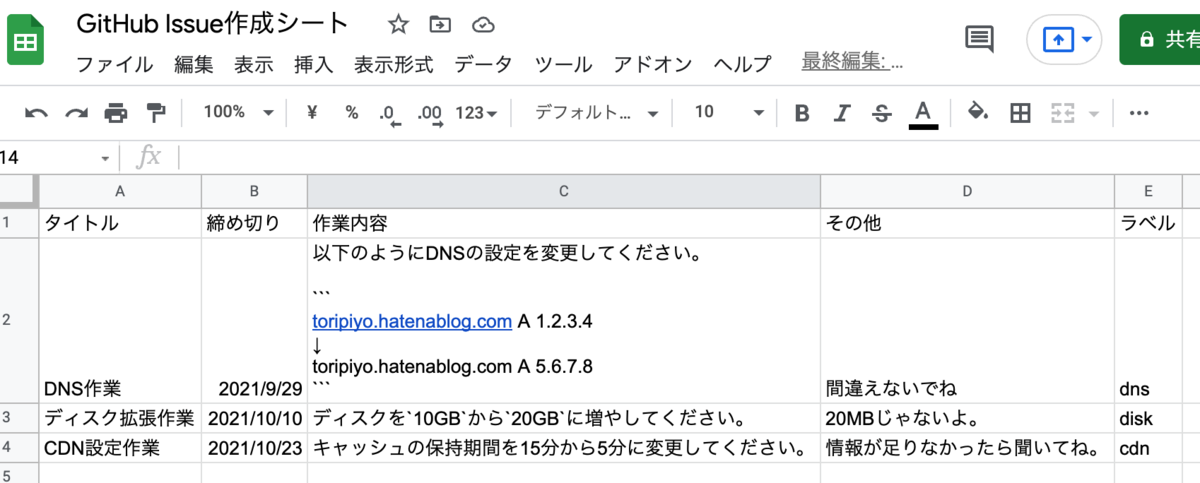Open cell borders options
The height and width of the screenshot is (483, 1200).
1020,113
